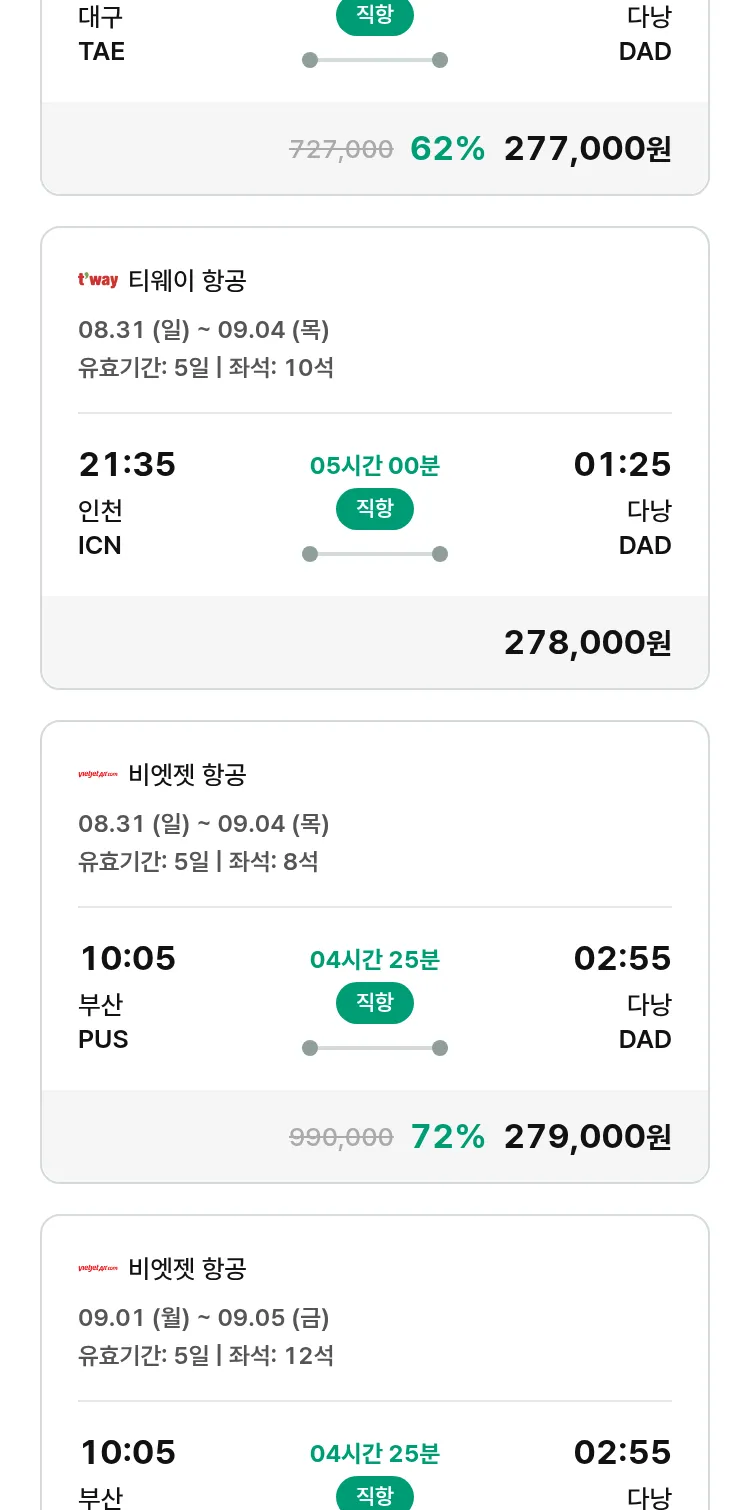
Task: Tap the 직항 badge on the Daegu flight
Action: [375, 17]
